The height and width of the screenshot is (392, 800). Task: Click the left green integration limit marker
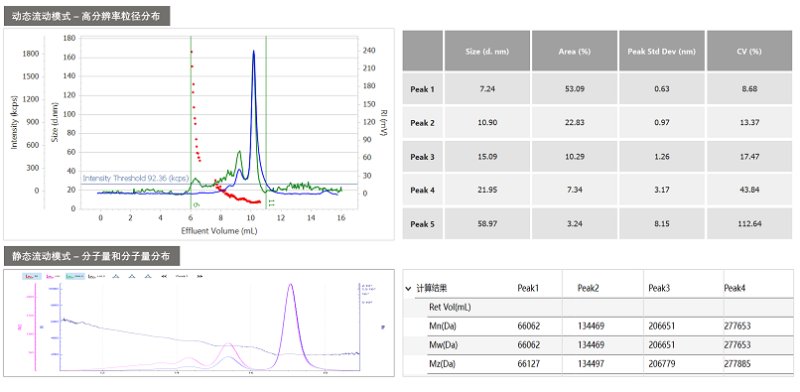(191, 122)
